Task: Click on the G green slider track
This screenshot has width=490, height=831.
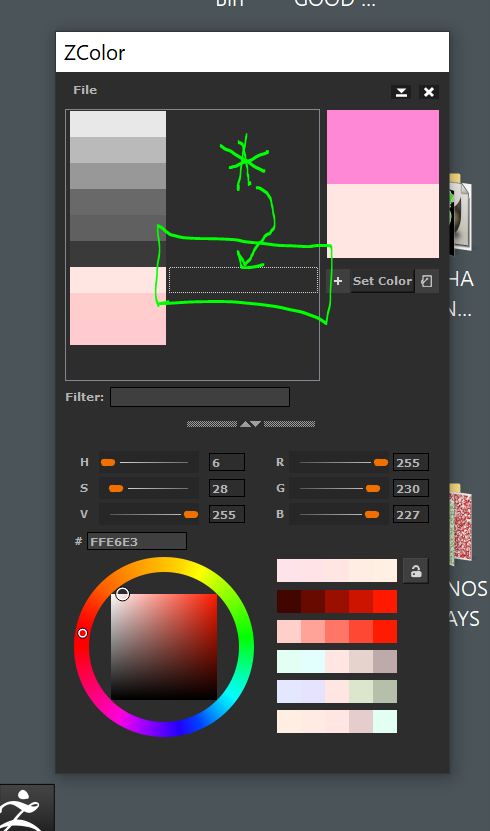Action: (x=340, y=488)
